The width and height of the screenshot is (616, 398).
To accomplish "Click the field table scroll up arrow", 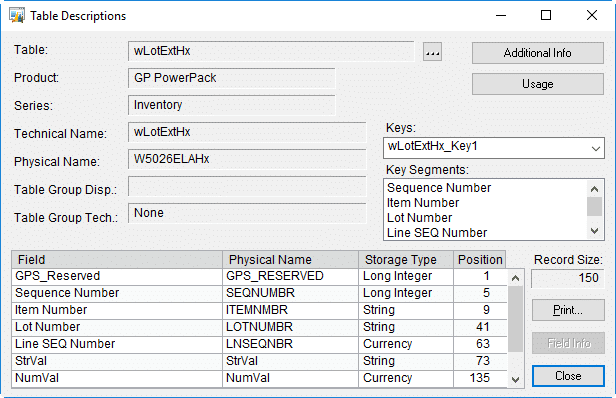I will [x=515, y=279].
